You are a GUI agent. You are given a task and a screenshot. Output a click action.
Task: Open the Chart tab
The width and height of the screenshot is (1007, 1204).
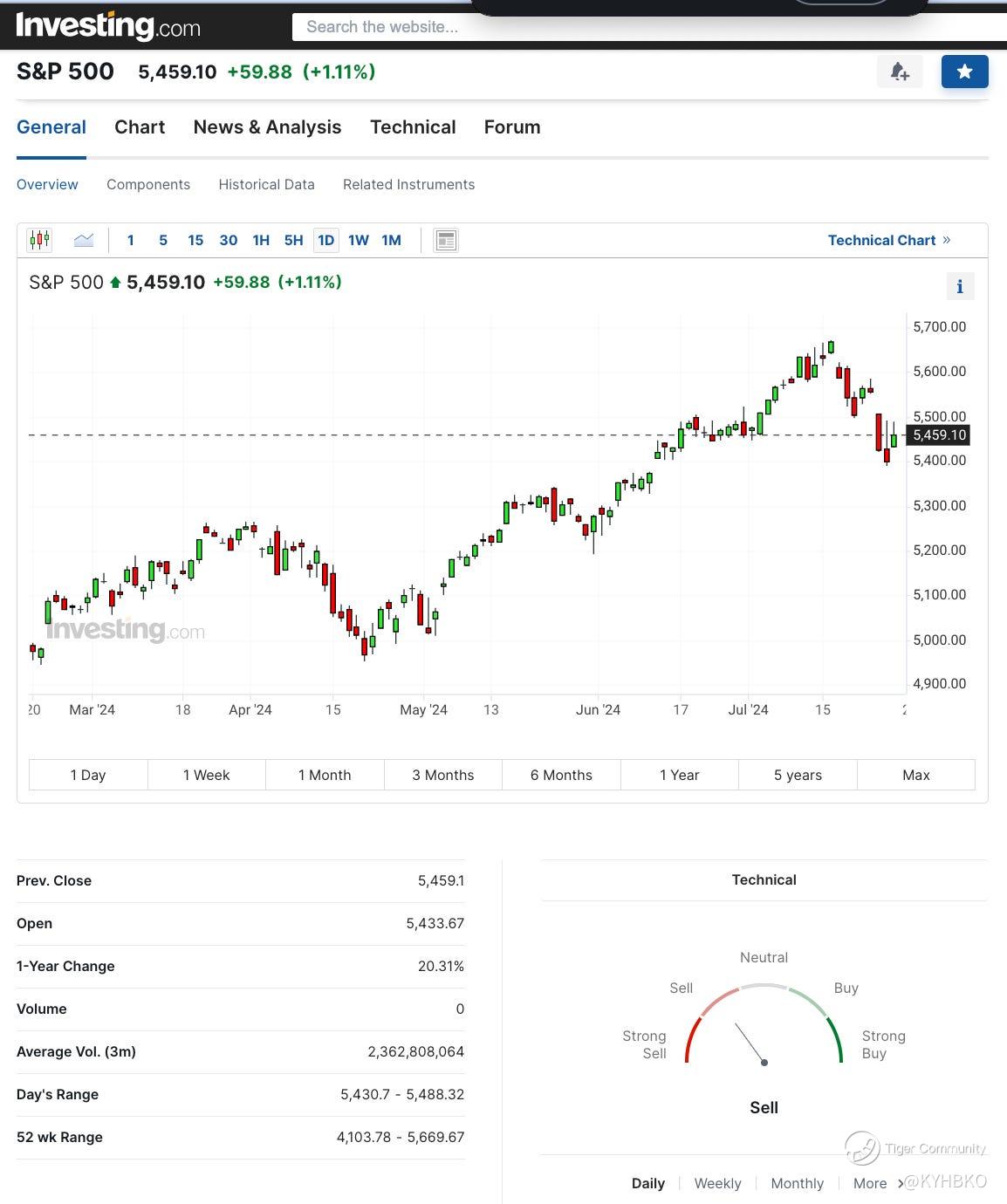(x=140, y=127)
